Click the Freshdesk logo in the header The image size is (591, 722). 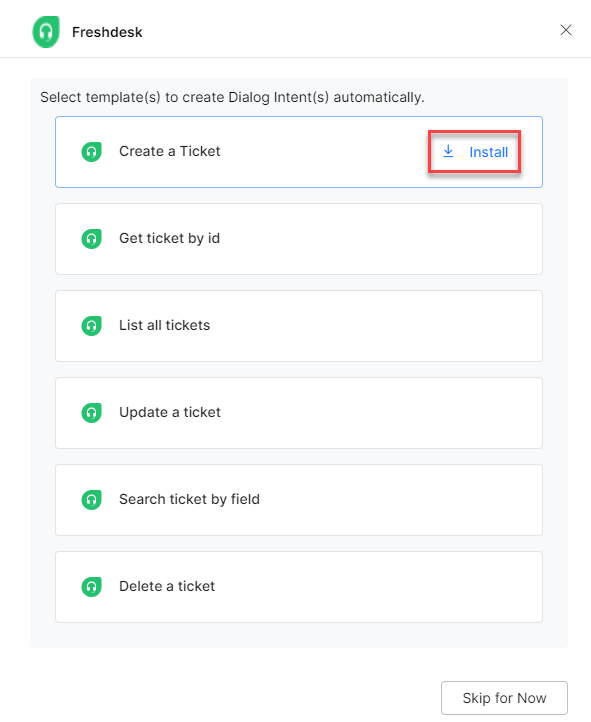(46, 32)
